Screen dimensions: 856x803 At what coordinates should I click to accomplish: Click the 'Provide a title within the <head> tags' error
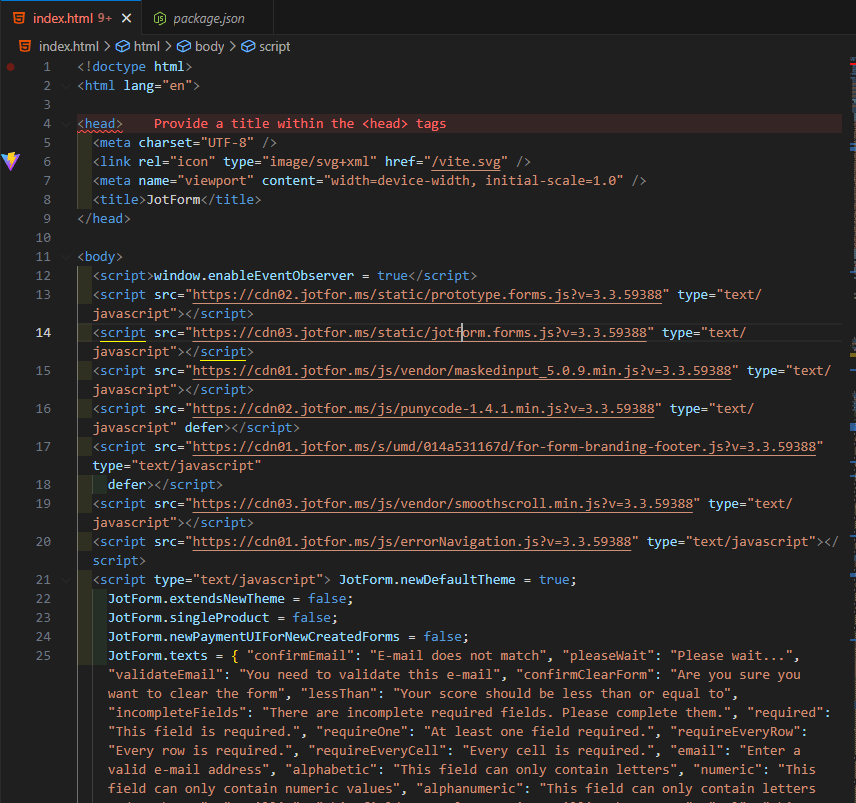click(300, 124)
